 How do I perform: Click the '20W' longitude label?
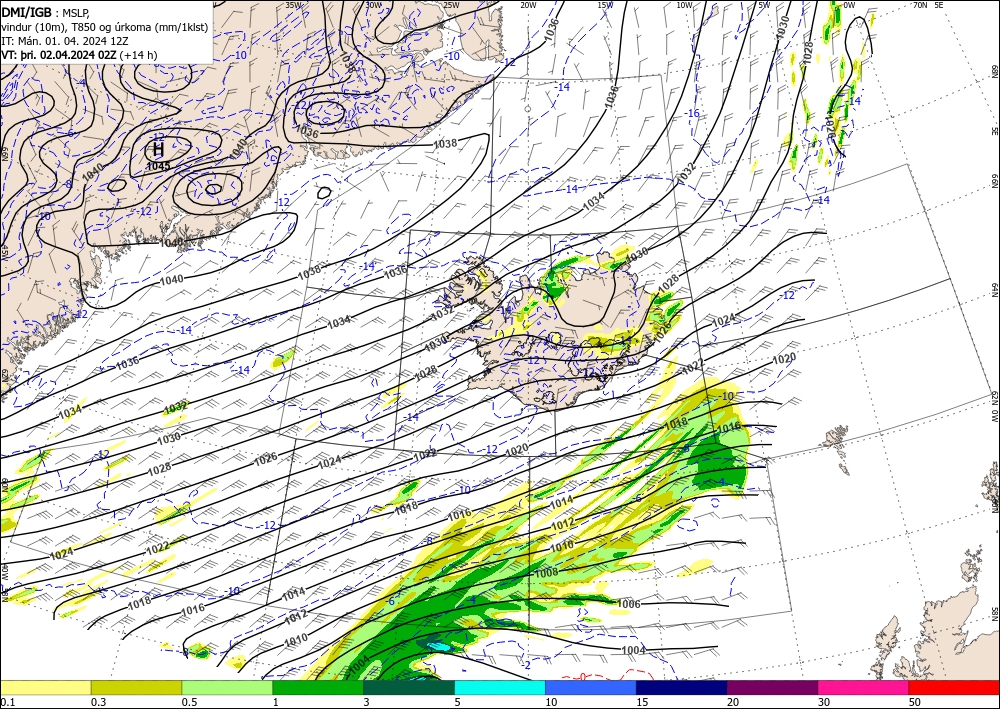point(528,5)
